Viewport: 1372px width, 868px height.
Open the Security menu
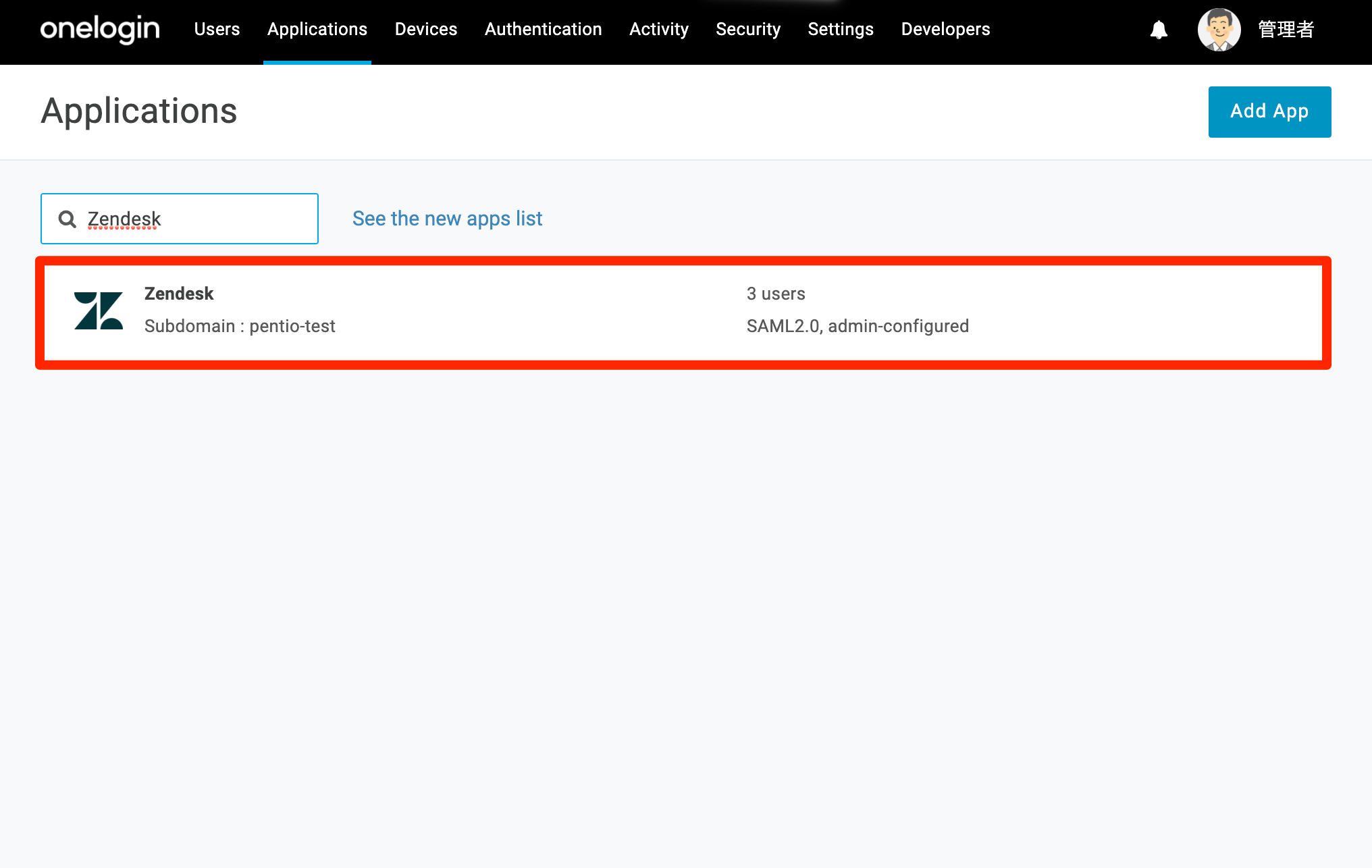pyautogui.click(x=748, y=29)
